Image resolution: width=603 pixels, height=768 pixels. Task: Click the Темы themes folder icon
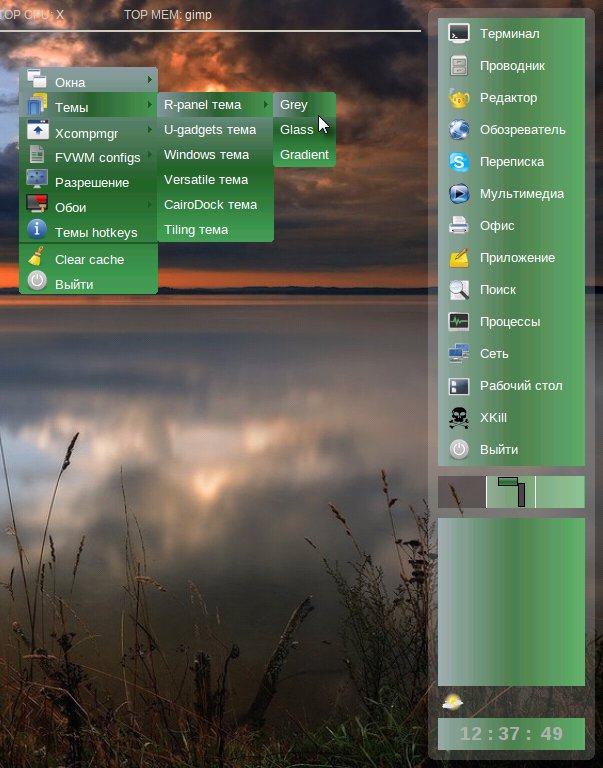37,104
